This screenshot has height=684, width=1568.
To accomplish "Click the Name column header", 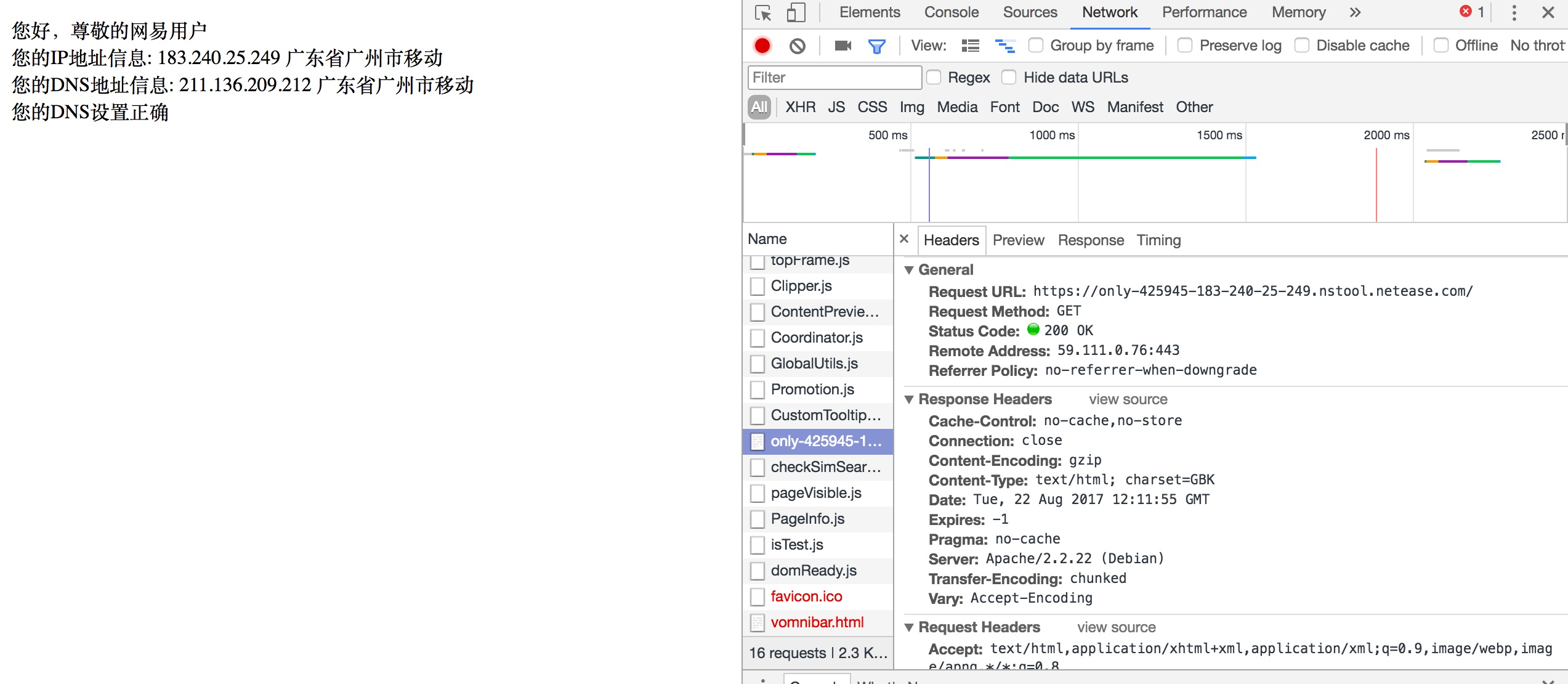I will coord(818,239).
